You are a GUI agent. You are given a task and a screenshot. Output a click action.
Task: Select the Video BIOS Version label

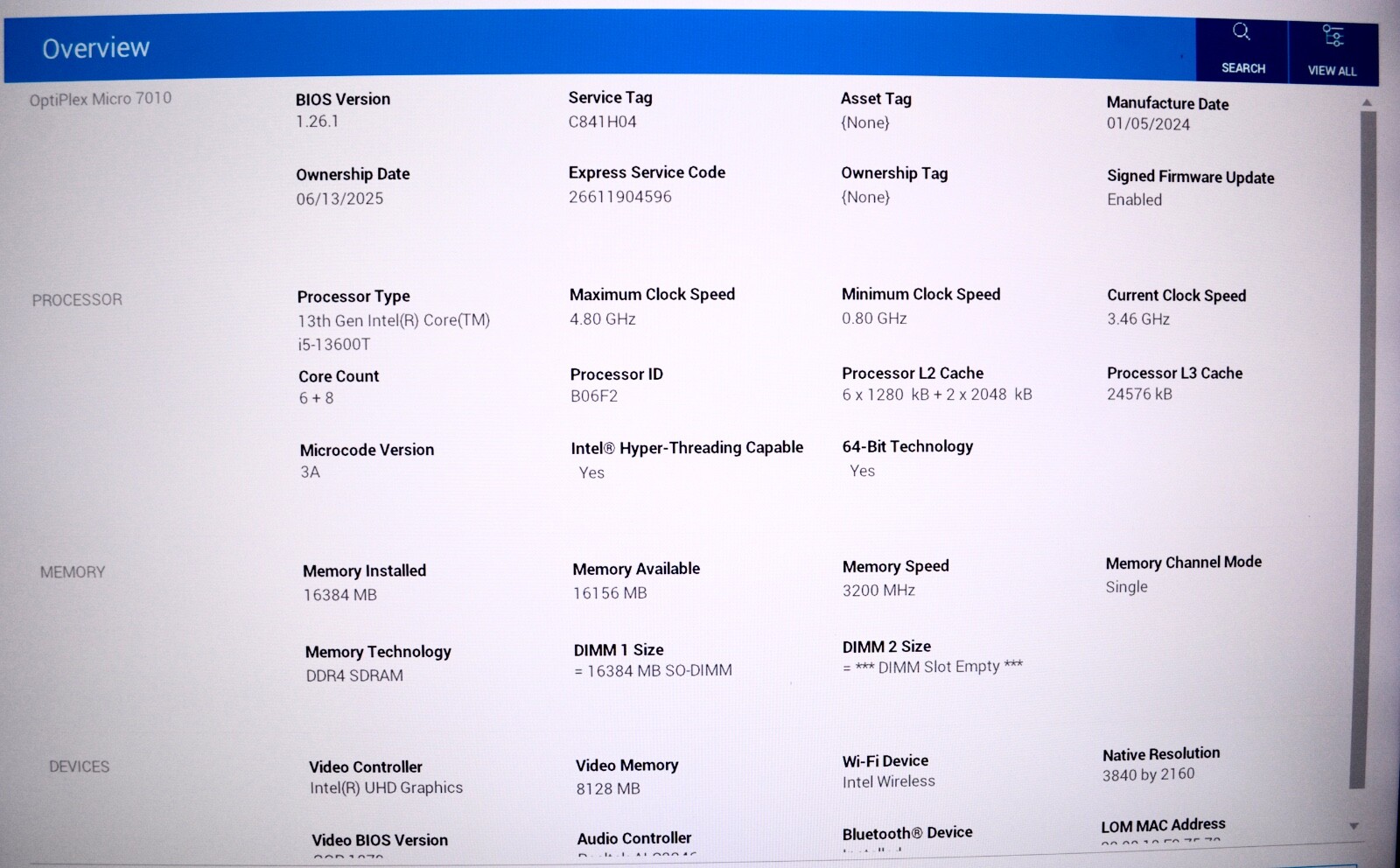(x=380, y=840)
